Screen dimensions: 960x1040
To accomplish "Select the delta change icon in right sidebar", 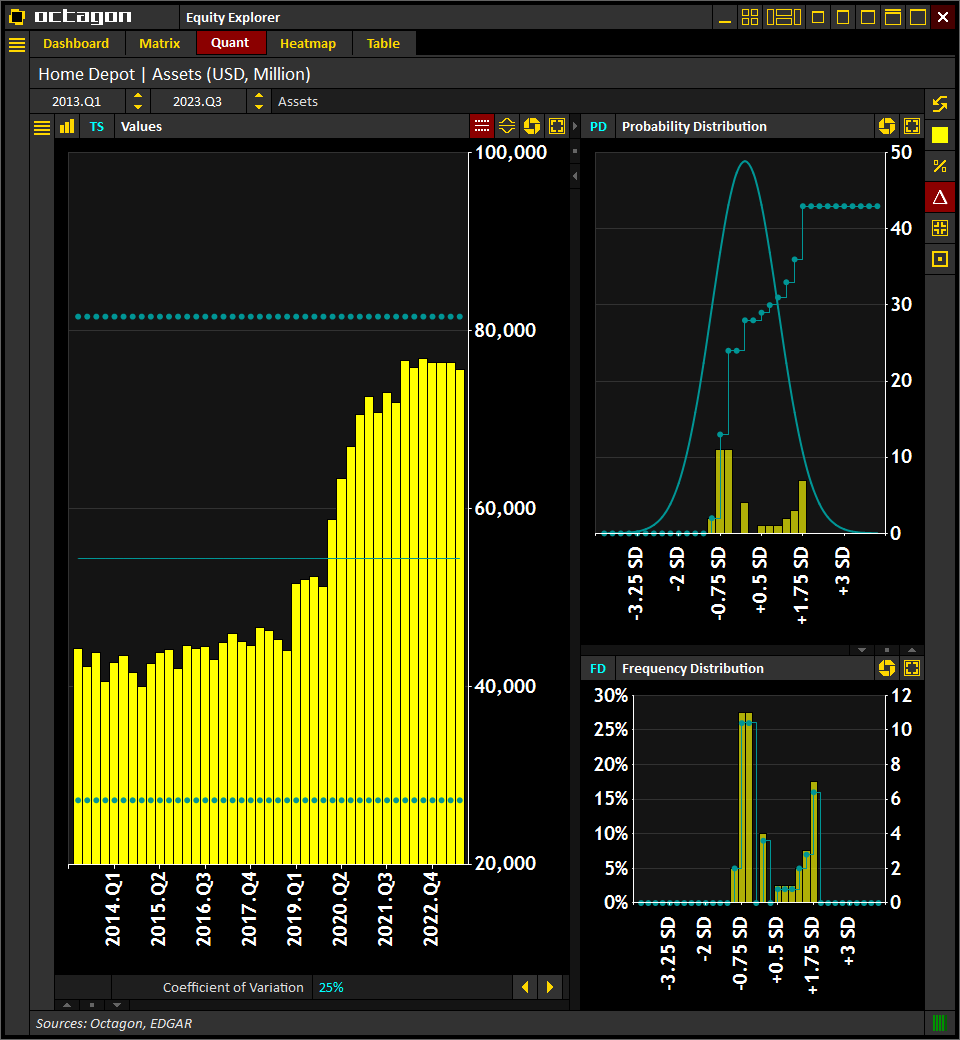I will (x=939, y=197).
